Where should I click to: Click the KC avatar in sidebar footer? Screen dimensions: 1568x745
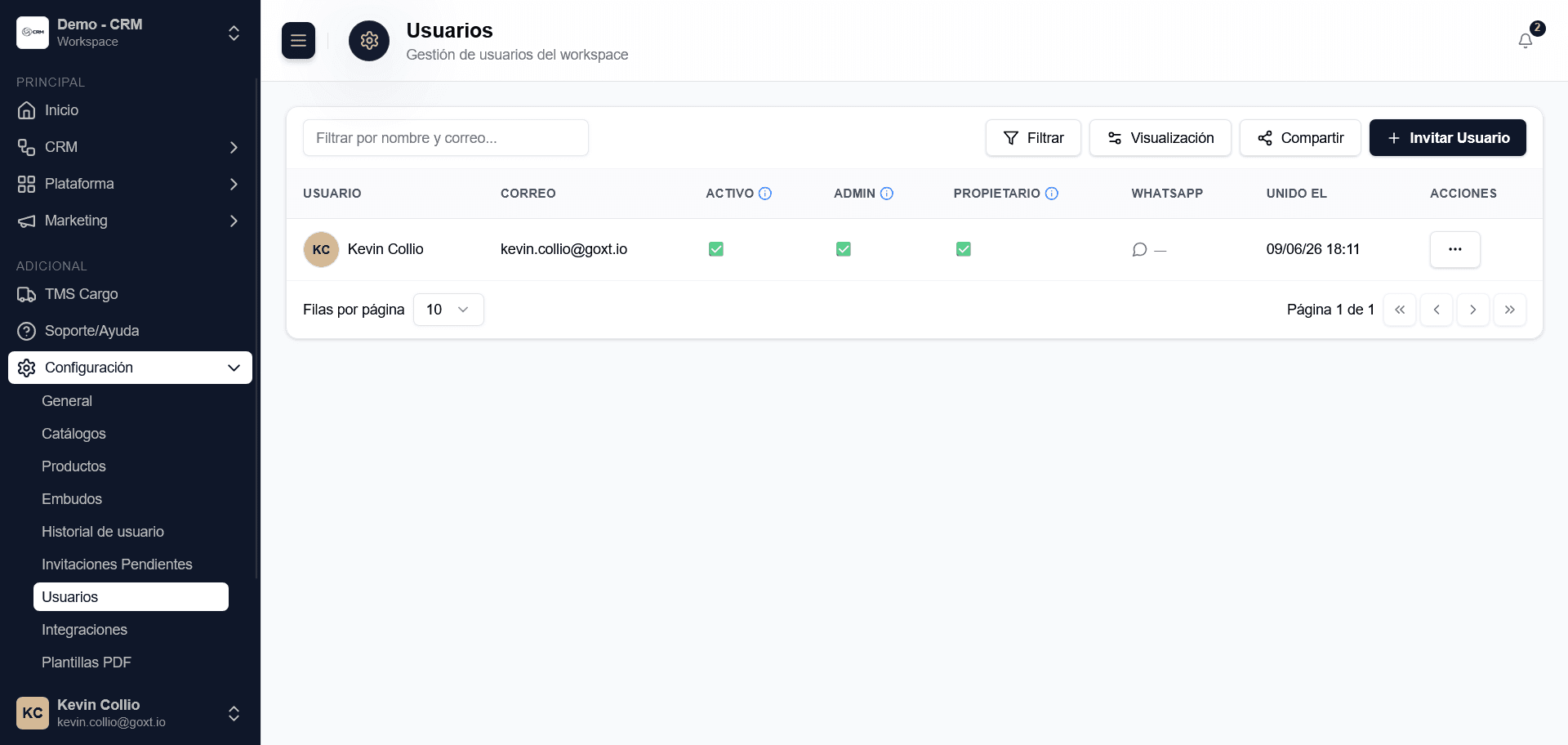tap(33, 713)
